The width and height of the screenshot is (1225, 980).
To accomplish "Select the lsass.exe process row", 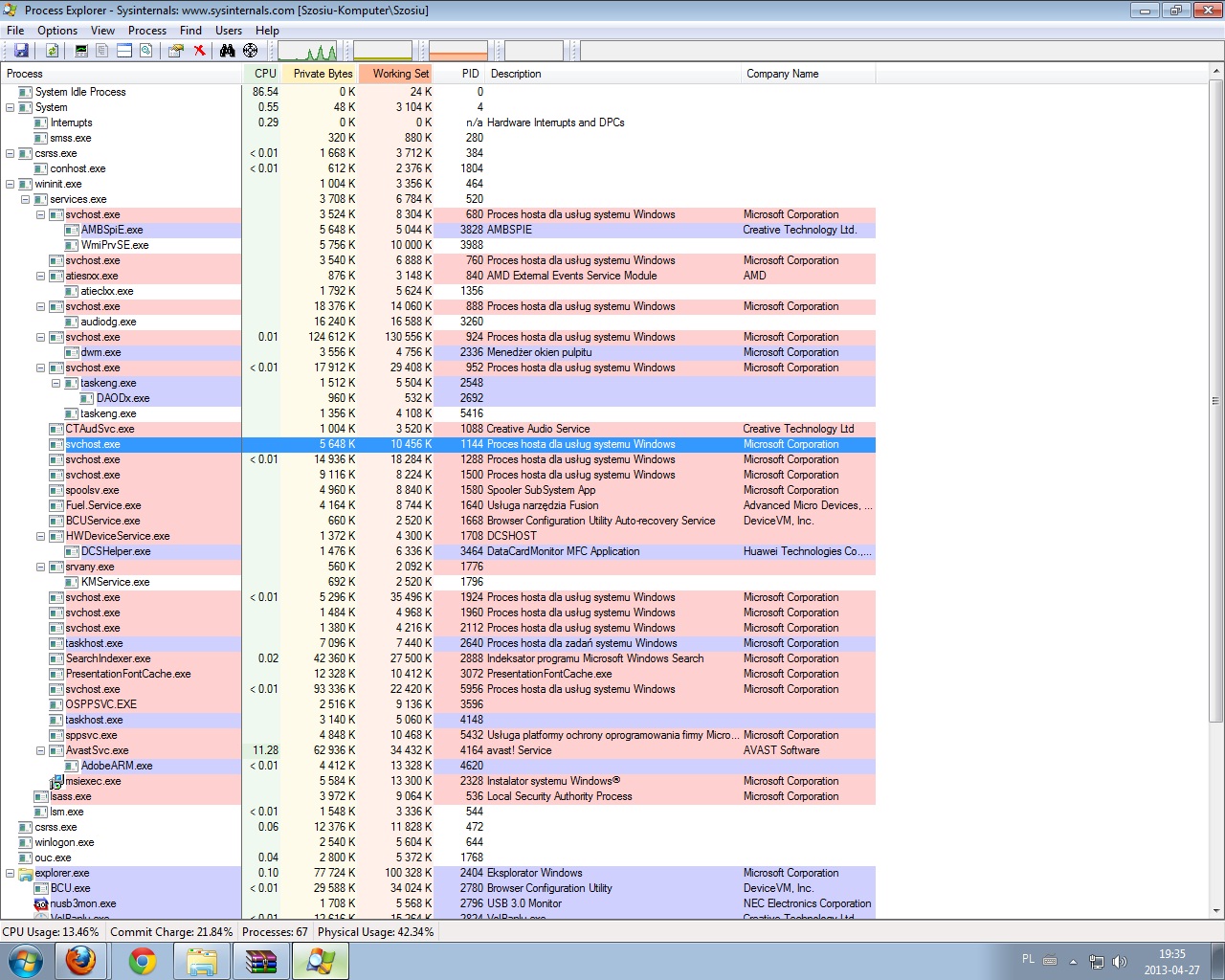I will [x=437, y=796].
